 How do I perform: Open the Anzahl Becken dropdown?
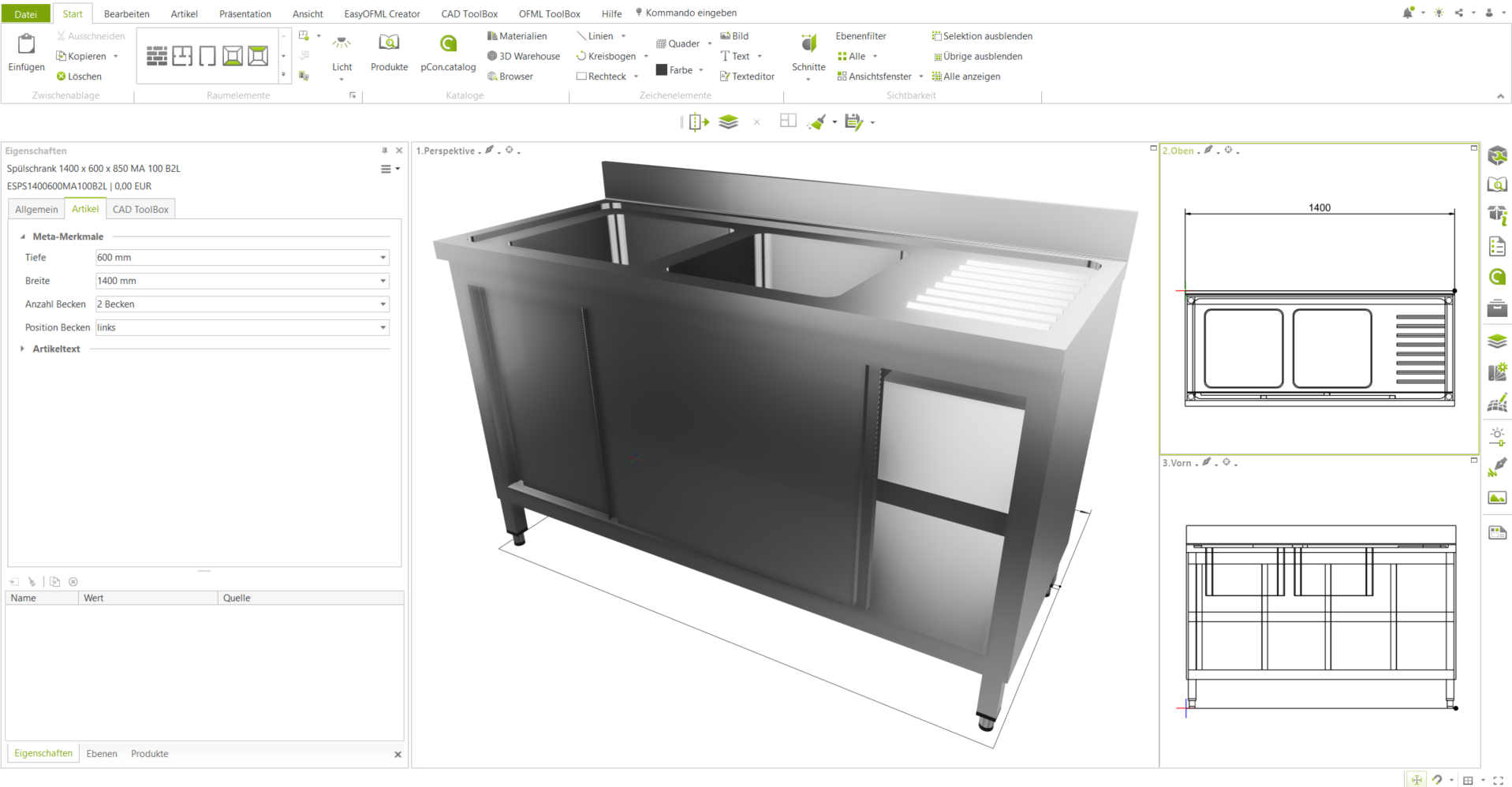242,304
